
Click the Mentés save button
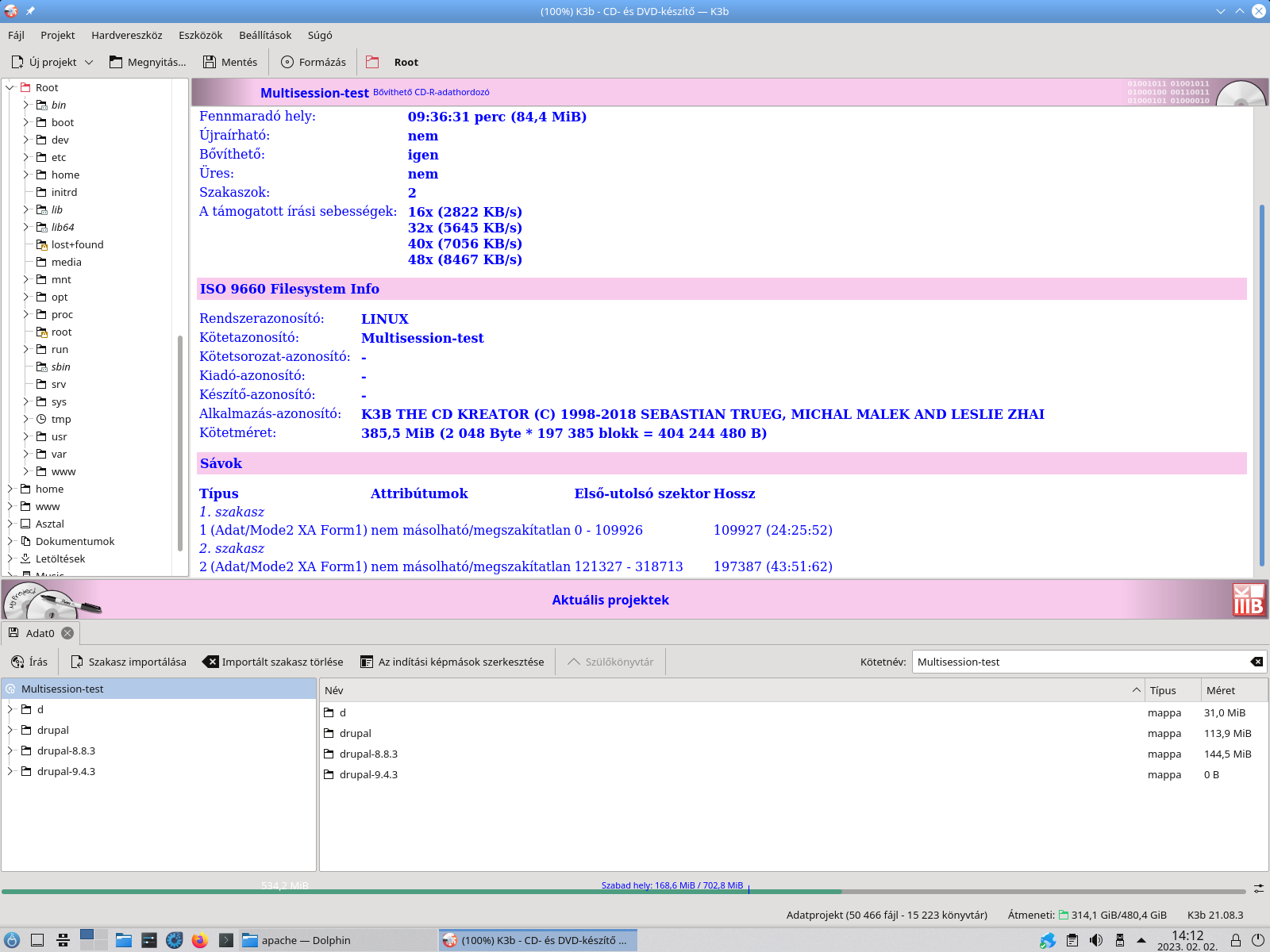click(230, 62)
